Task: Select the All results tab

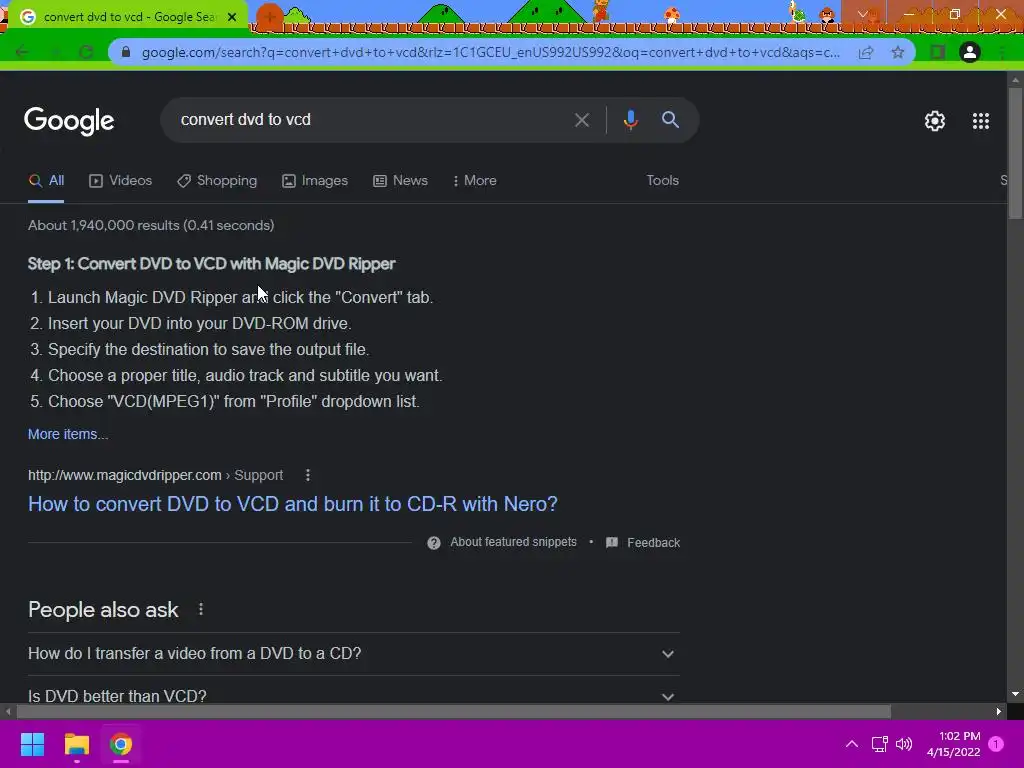Action: tap(46, 181)
